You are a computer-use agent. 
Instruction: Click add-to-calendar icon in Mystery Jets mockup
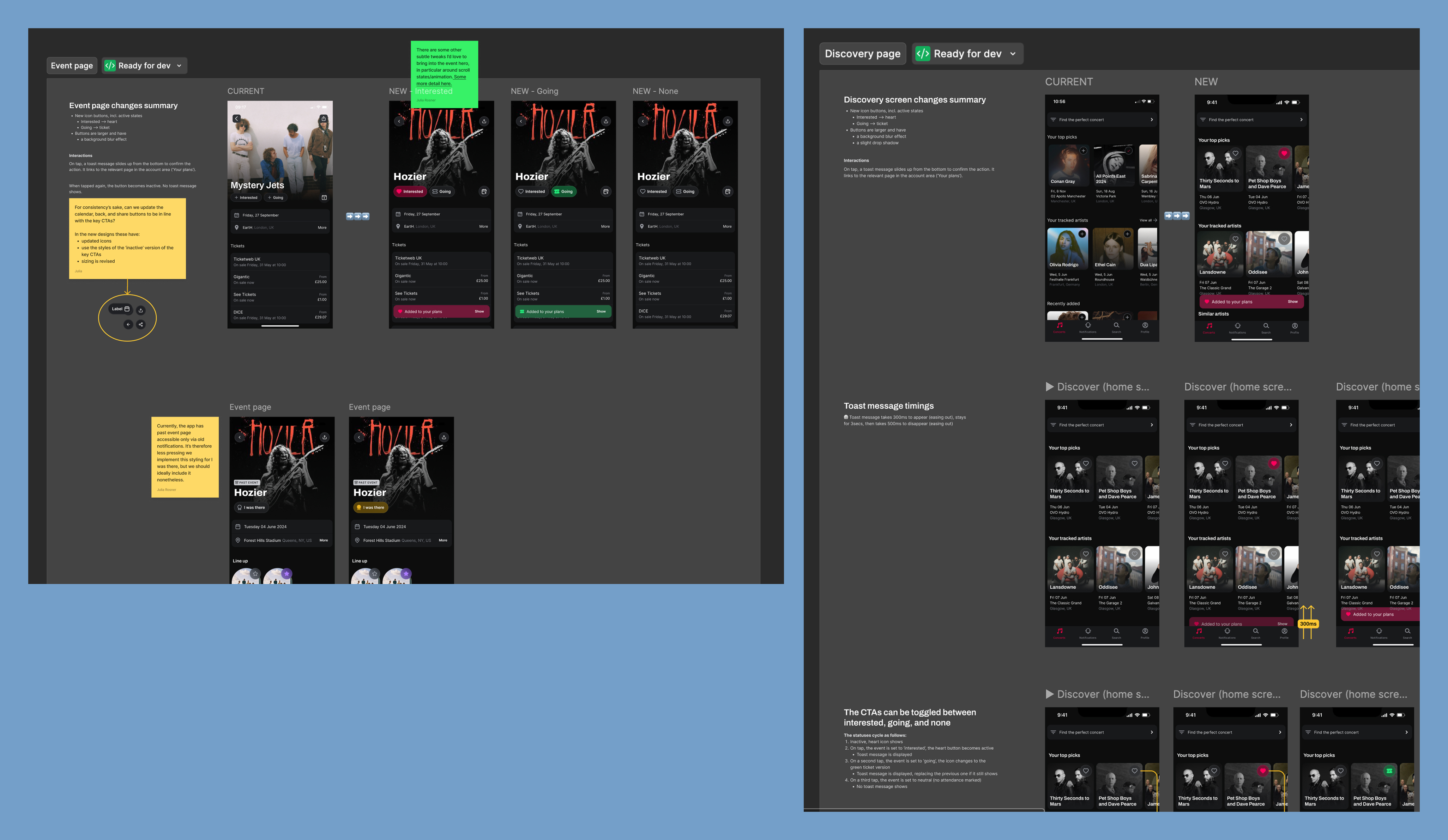[x=324, y=197]
